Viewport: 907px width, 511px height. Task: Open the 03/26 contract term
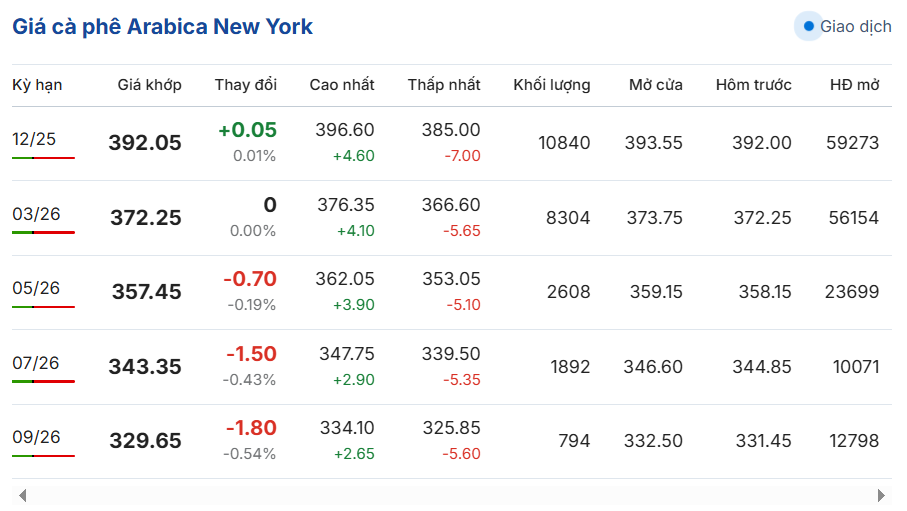[36, 214]
